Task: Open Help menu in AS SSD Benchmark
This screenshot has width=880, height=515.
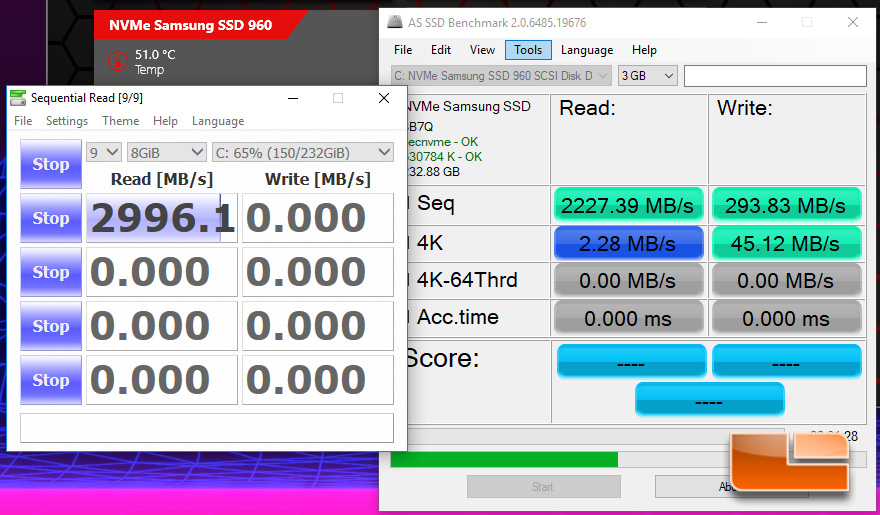Action: (644, 50)
